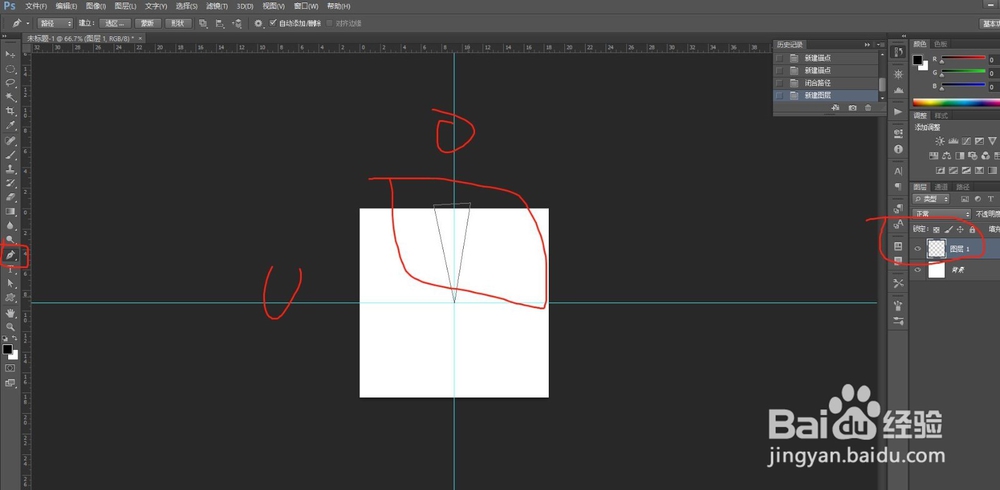Toggle 自动添加/删除 checkbox

[273, 23]
